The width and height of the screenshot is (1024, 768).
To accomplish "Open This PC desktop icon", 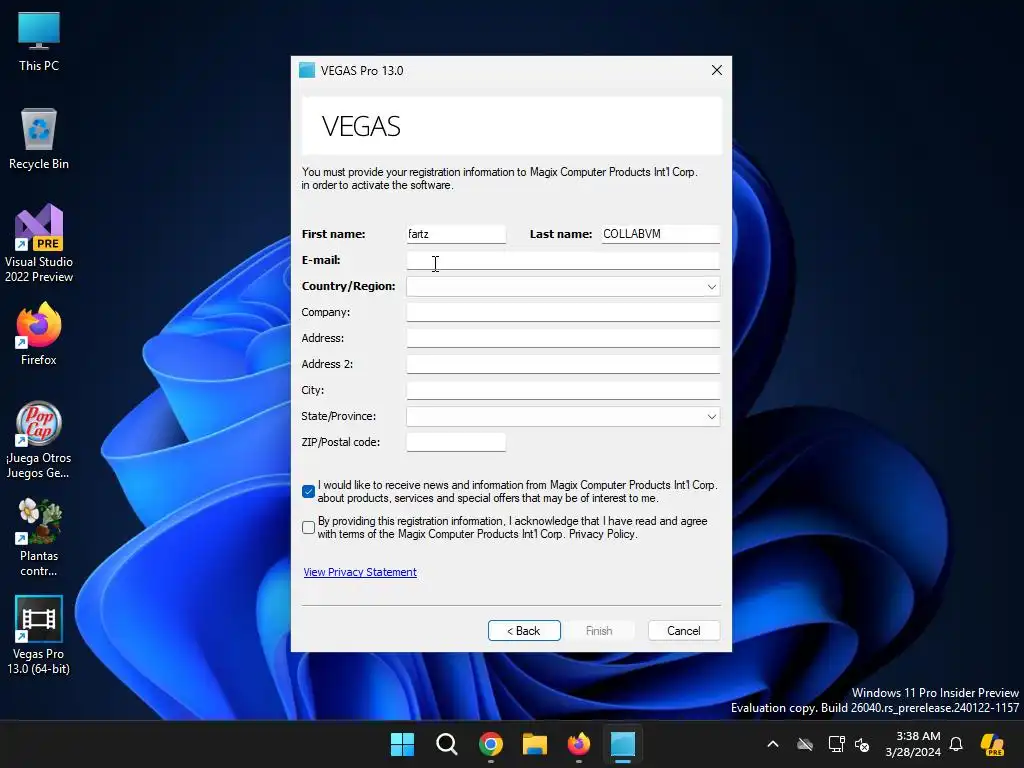I will coord(39,42).
